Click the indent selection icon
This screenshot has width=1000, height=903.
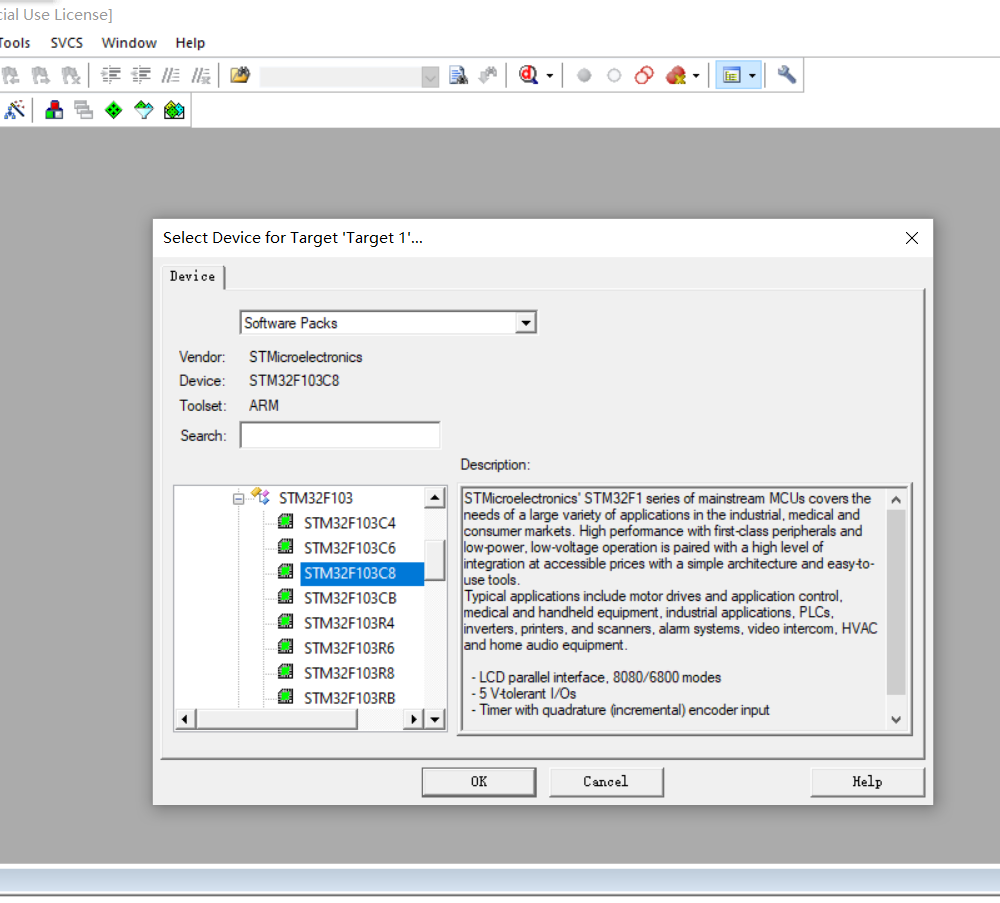tap(111, 75)
